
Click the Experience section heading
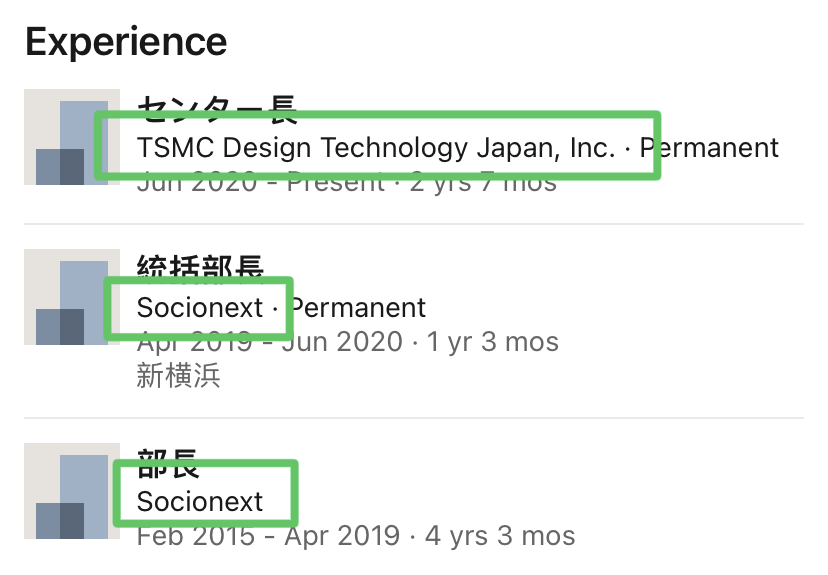point(126,42)
